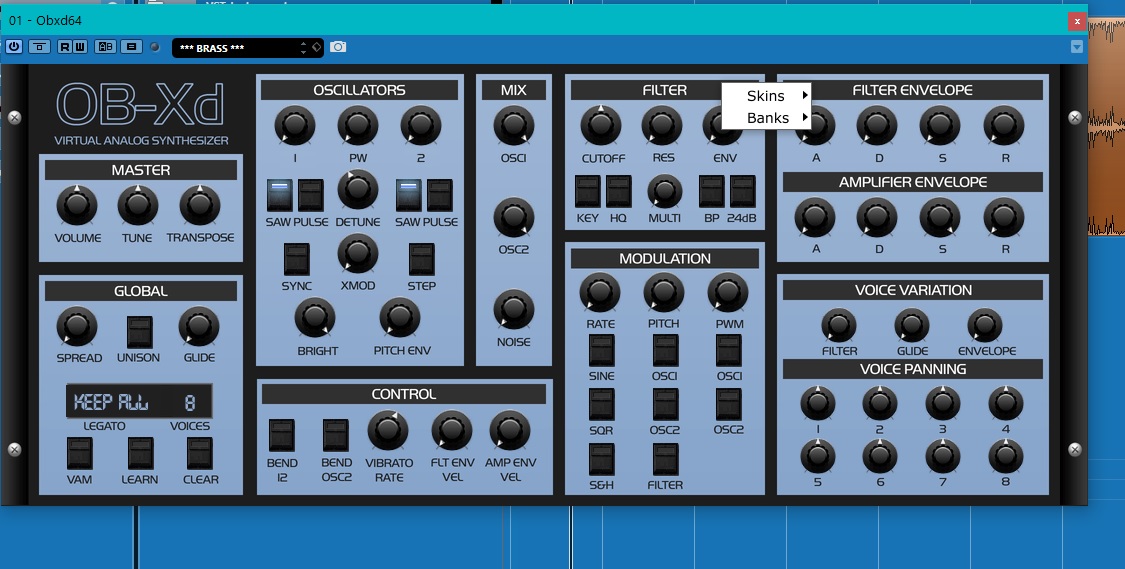Enable LFO SINE waveform switch
Image resolution: width=1125 pixels, height=569 pixels.
click(x=601, y=350)
